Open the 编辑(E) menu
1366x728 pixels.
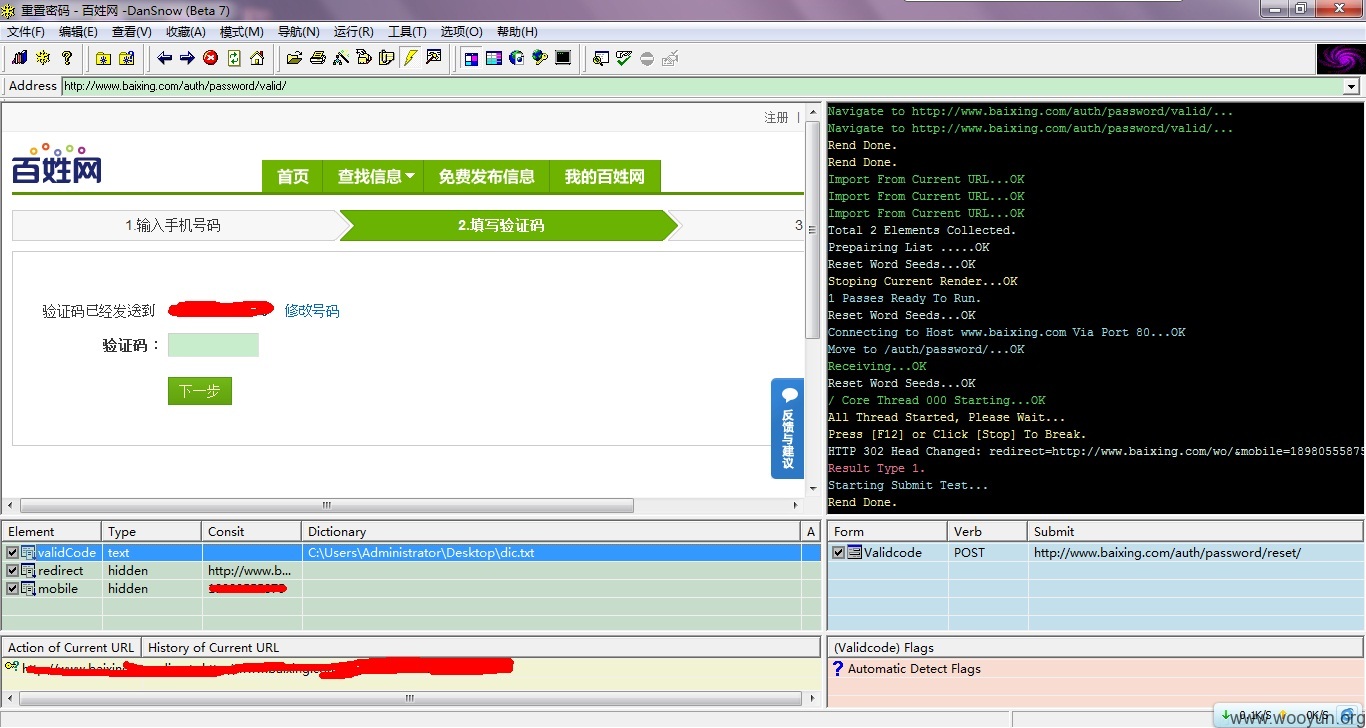point(78,32)
